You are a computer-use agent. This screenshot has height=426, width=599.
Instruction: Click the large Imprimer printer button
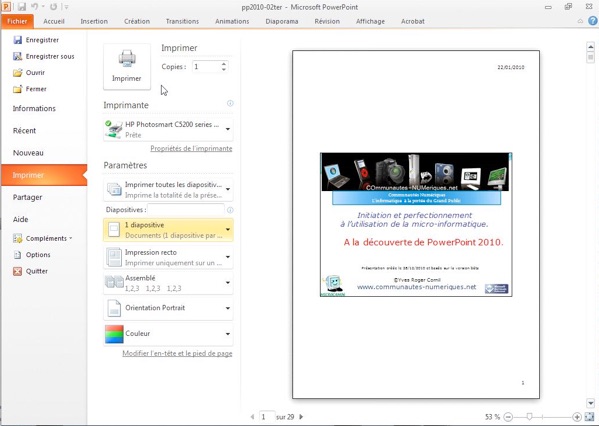point(127,66)
